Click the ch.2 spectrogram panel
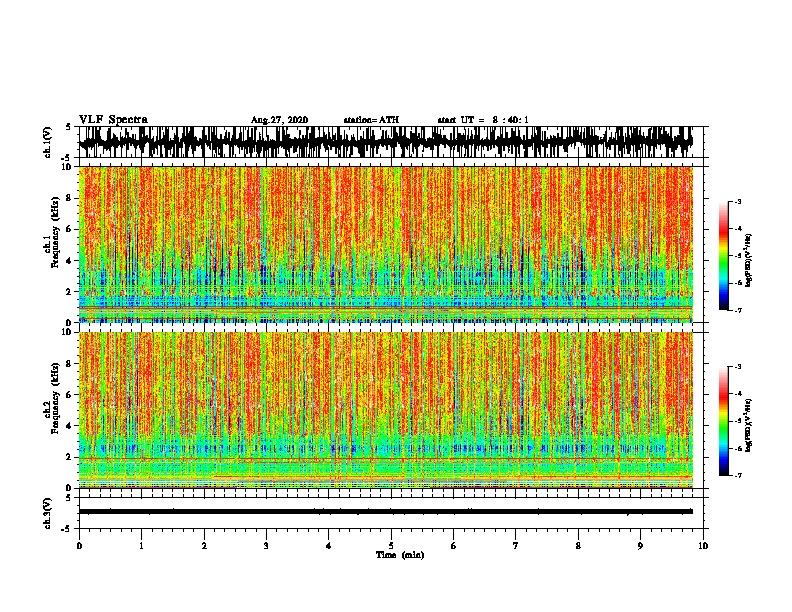792x612 pixels. pyautogui.click(x=386, y=410)
